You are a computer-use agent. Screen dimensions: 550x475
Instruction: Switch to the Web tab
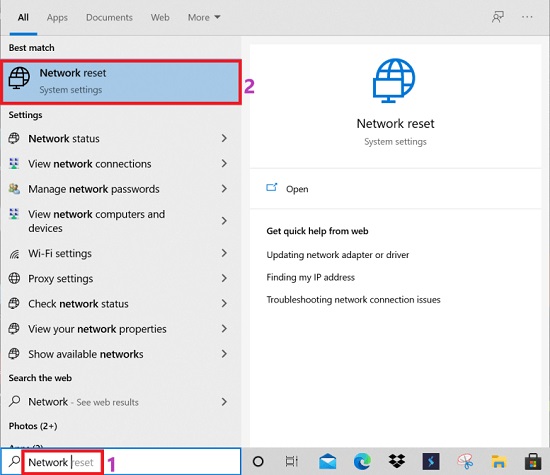point(160,18)
